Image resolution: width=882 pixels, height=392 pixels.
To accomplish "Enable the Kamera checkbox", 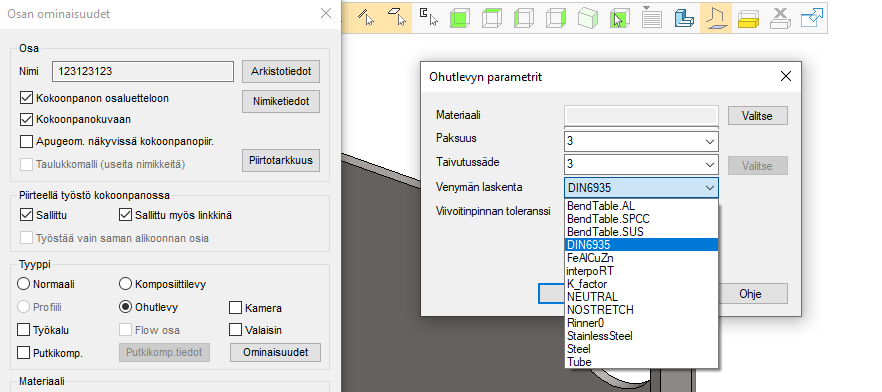I will 235,308.
